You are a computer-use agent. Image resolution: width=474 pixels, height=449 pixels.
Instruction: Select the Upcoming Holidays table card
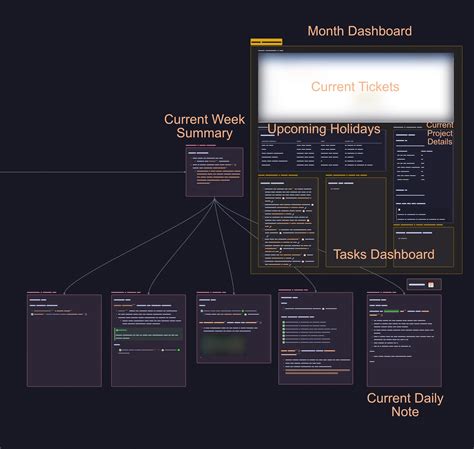pos(322,151)
